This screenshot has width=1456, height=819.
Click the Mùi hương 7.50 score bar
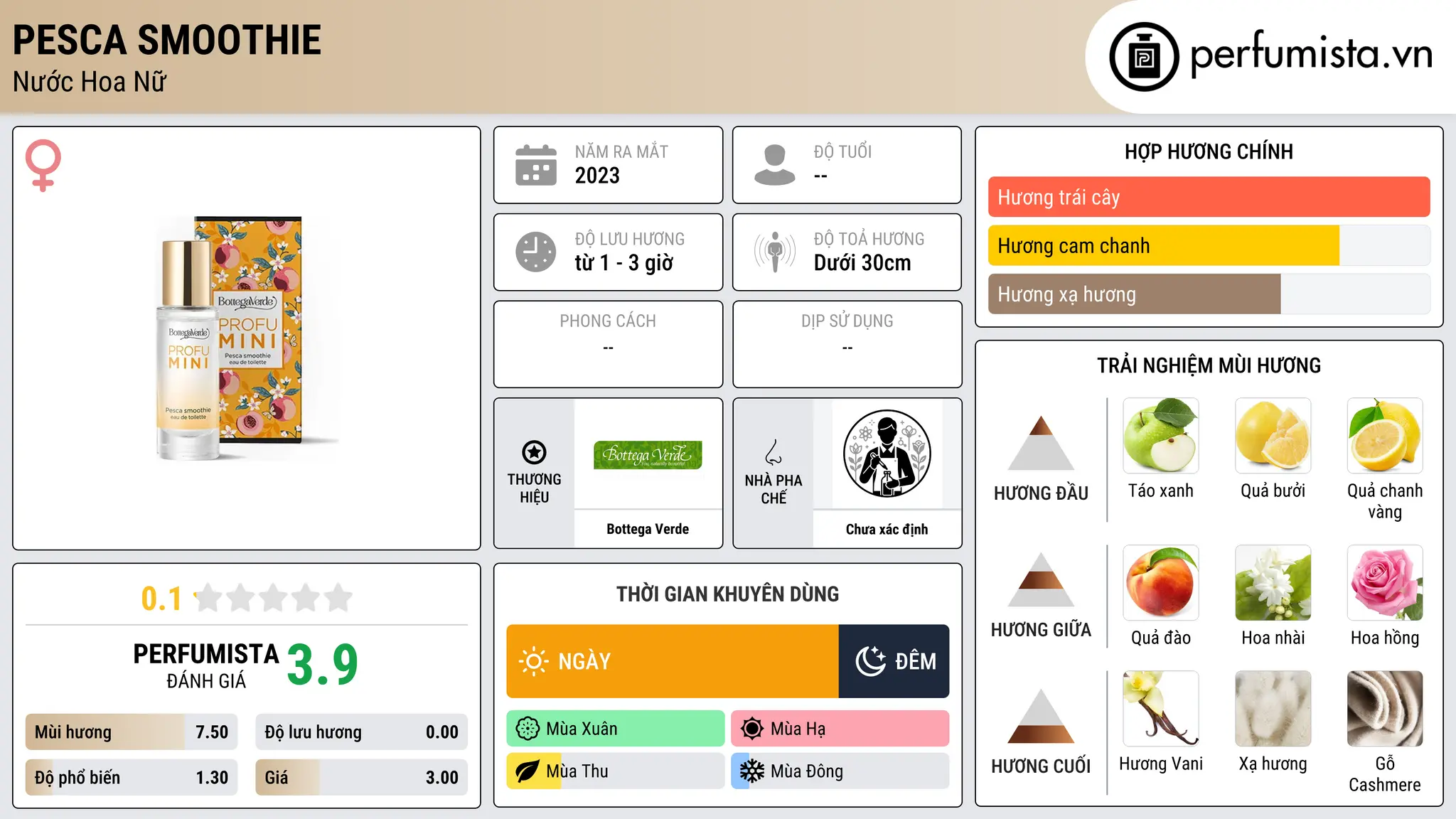(132, 732)
